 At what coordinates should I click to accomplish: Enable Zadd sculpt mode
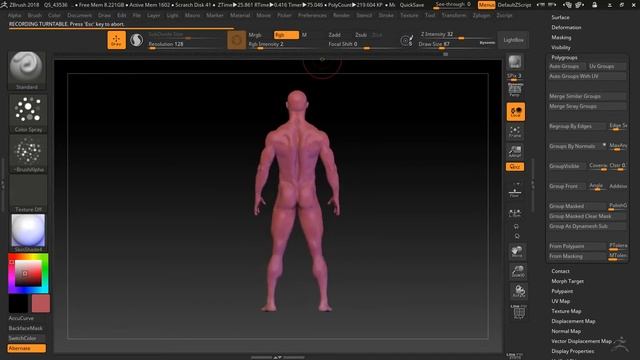(334, 35)
